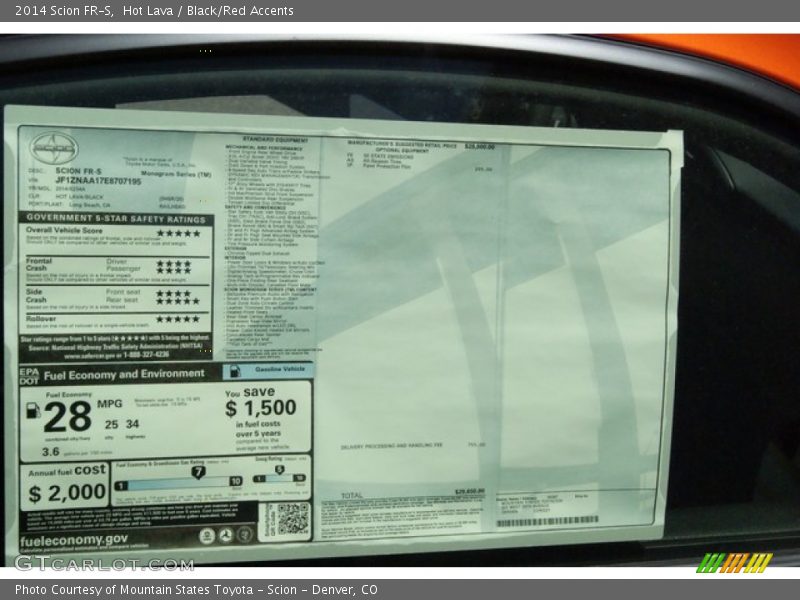Viewport: 800px width, 600px height.
Task: Click the 'Side Crash' label
Action: [36, 296]
